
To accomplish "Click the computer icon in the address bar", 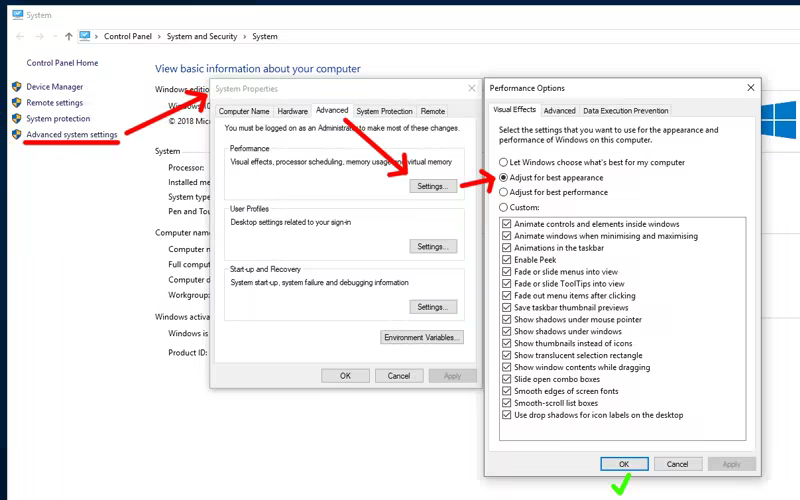I will [x=85, y=37].
